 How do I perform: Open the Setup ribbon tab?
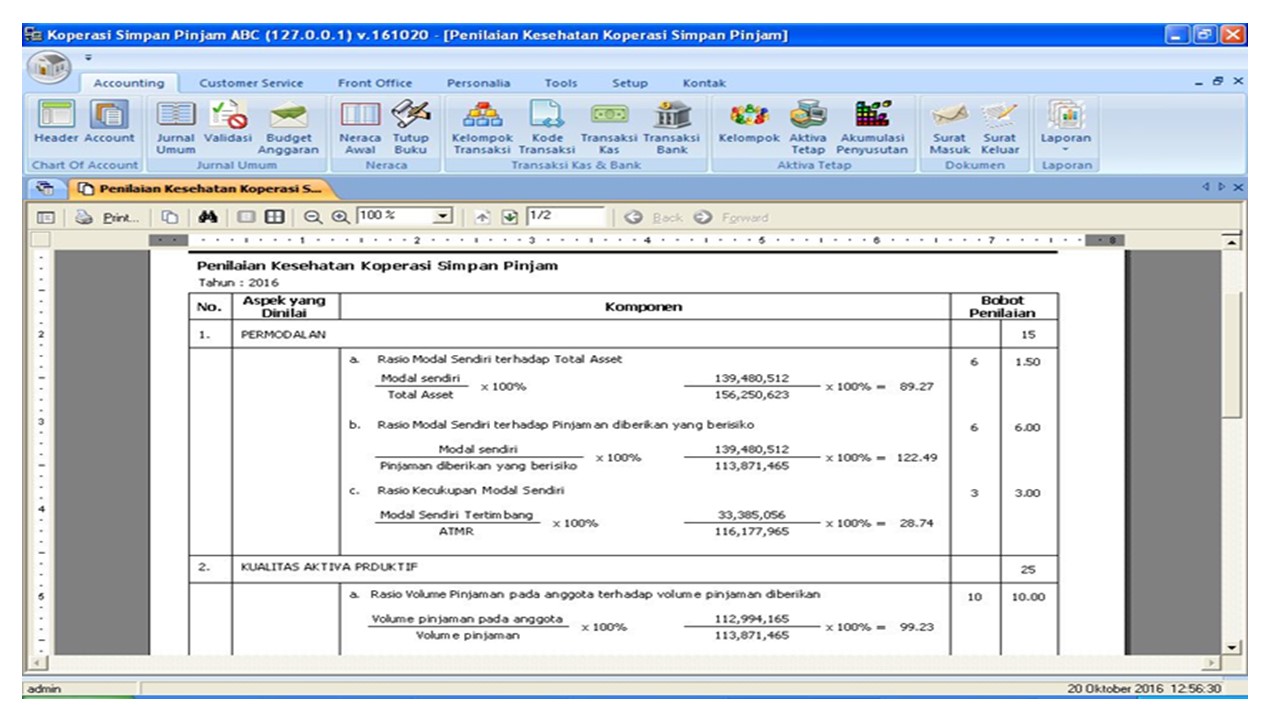(630, 84)
